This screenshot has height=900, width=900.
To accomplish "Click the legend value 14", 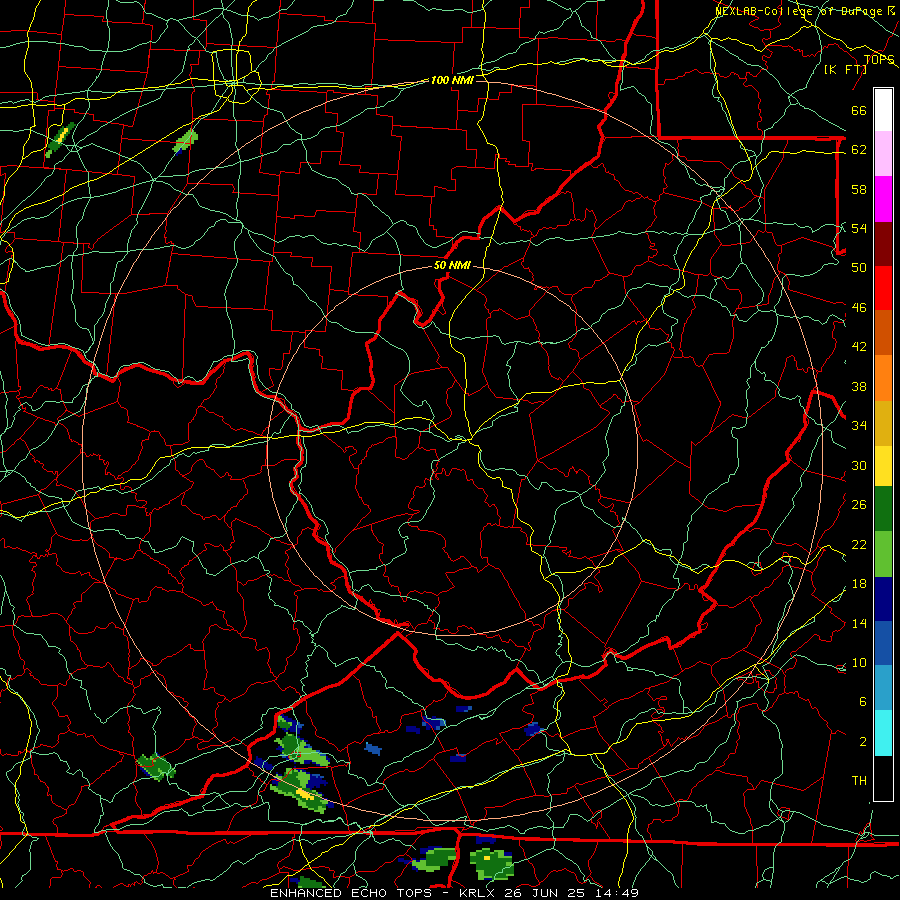I will (859, 623).
